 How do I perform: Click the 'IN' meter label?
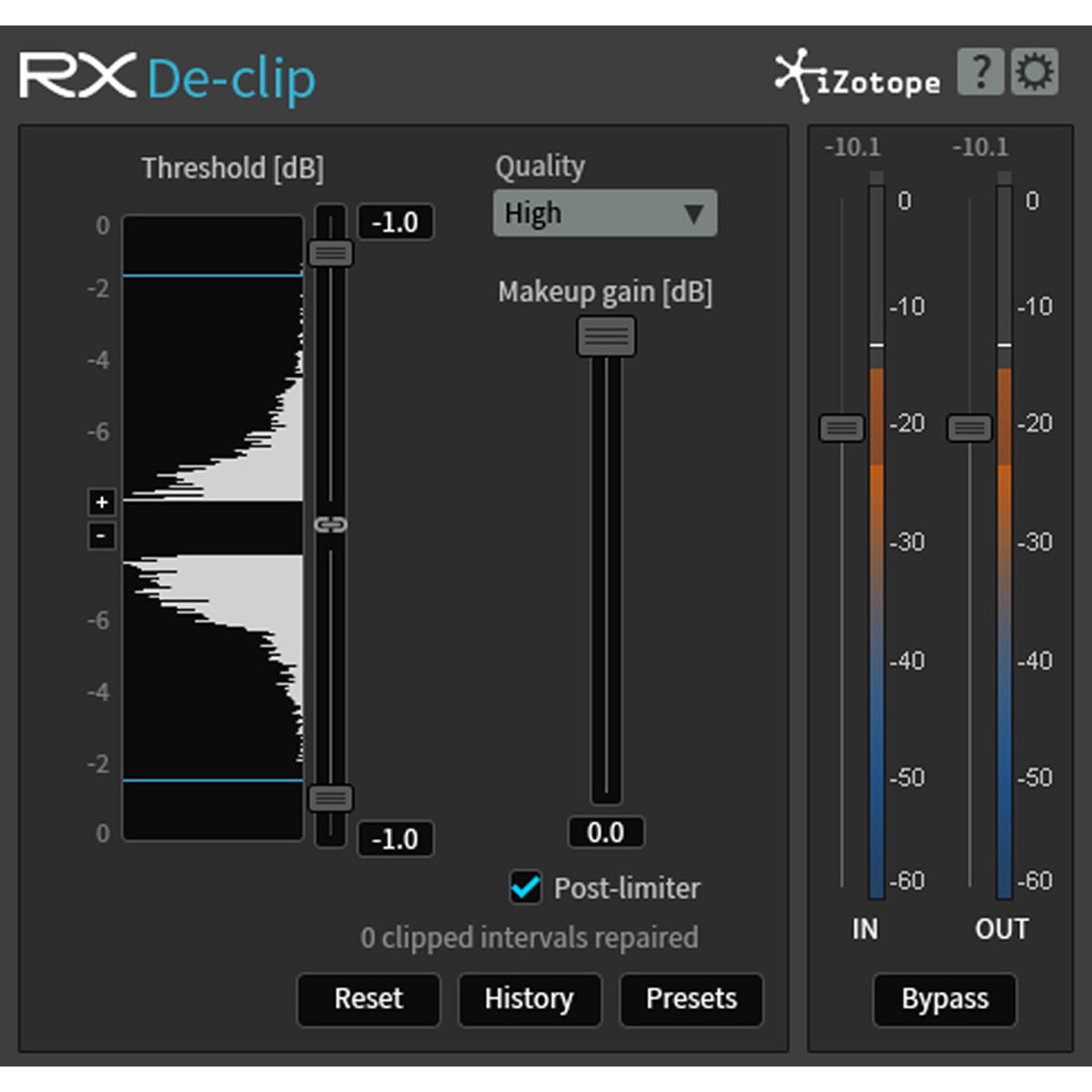864,929
